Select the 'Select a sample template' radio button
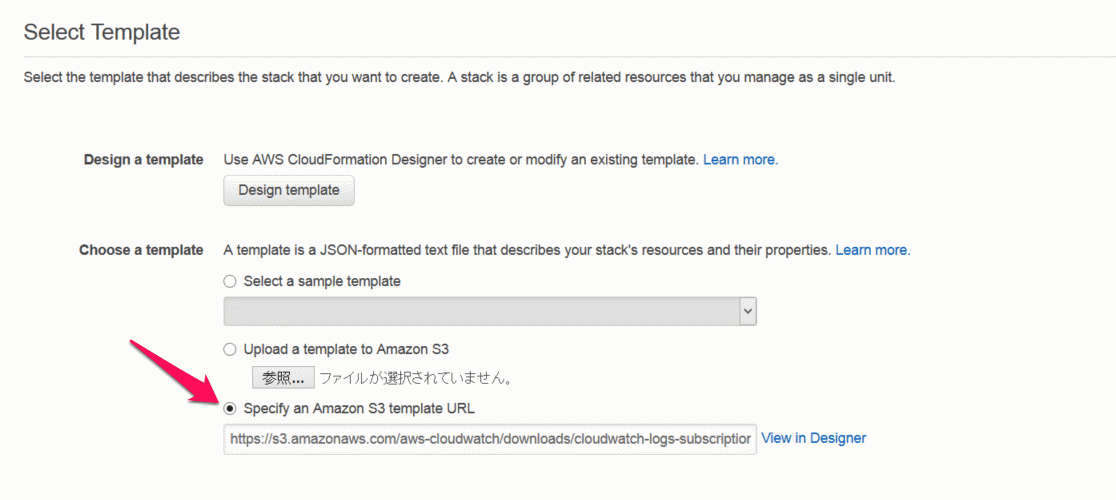 [230, 282]
